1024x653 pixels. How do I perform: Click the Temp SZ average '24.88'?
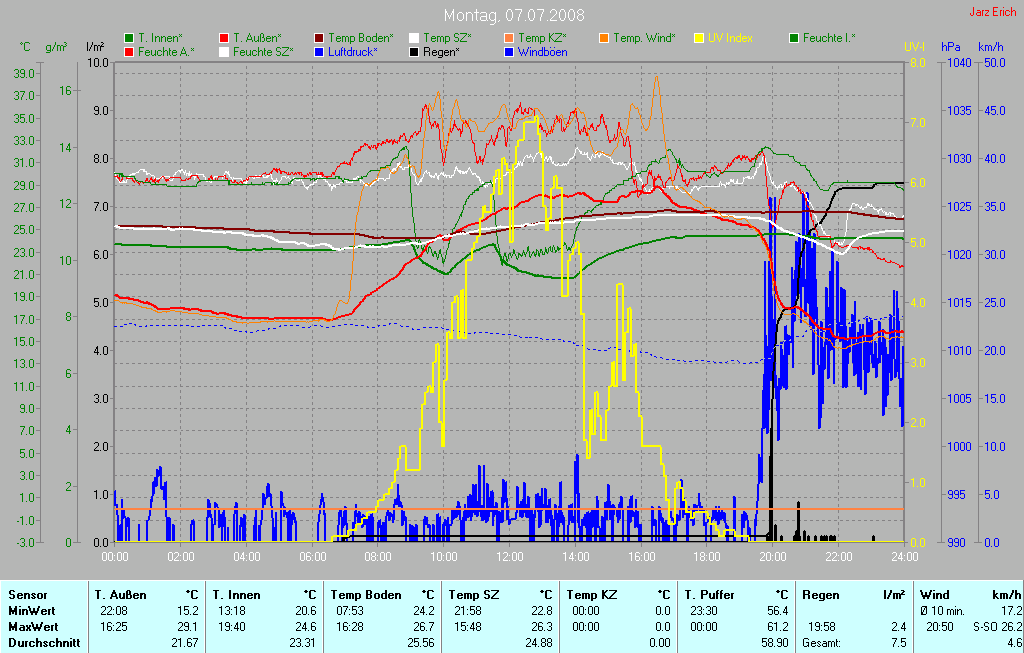(539, 643)
